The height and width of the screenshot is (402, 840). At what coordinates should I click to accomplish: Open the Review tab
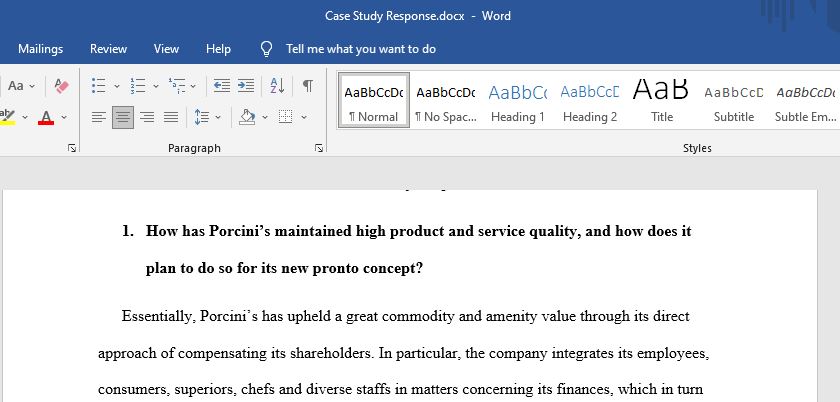[109, 49]
